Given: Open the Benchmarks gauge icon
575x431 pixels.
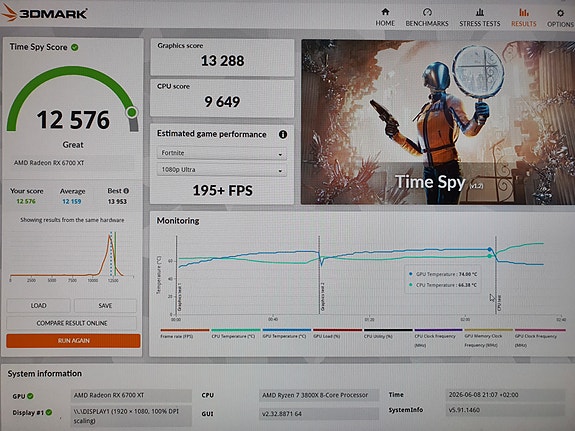Looking at the screenshot, I should tap(427, 12).
